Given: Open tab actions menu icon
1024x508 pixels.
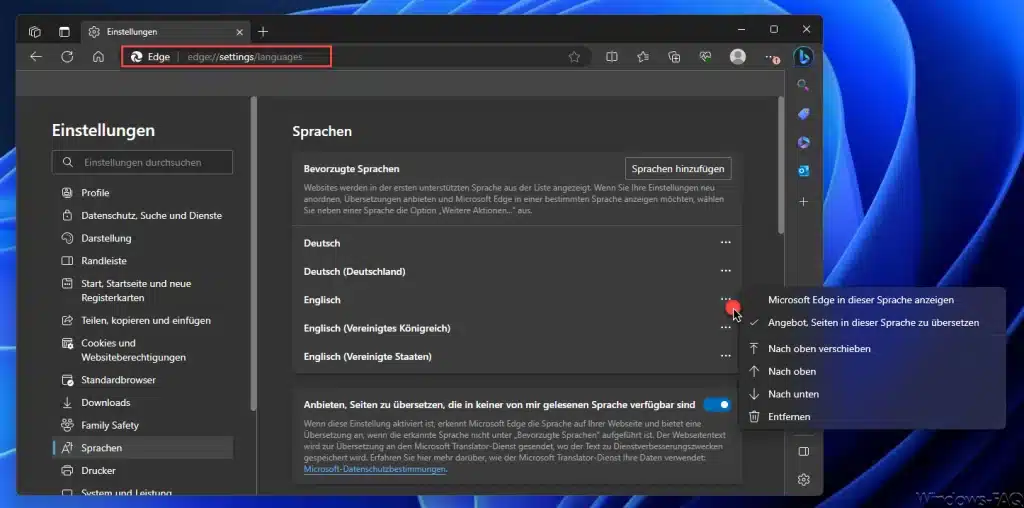Looking at the screenshot, I should pyautogui.click(x=64, y=31).
